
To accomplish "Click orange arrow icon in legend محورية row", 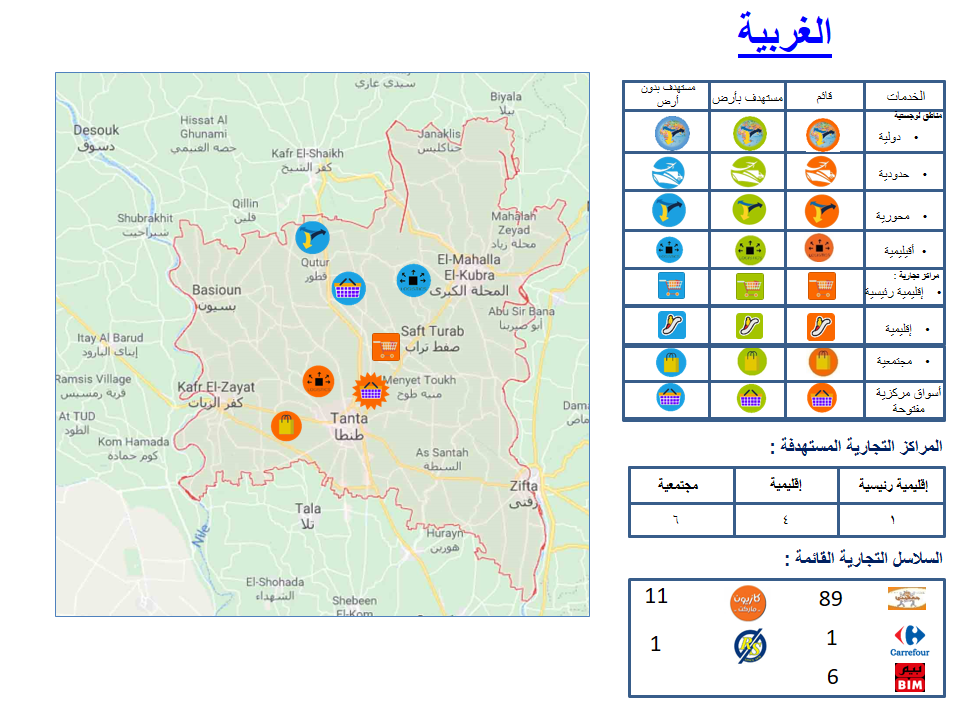I will pyautogui.click(x=821, y=211).
